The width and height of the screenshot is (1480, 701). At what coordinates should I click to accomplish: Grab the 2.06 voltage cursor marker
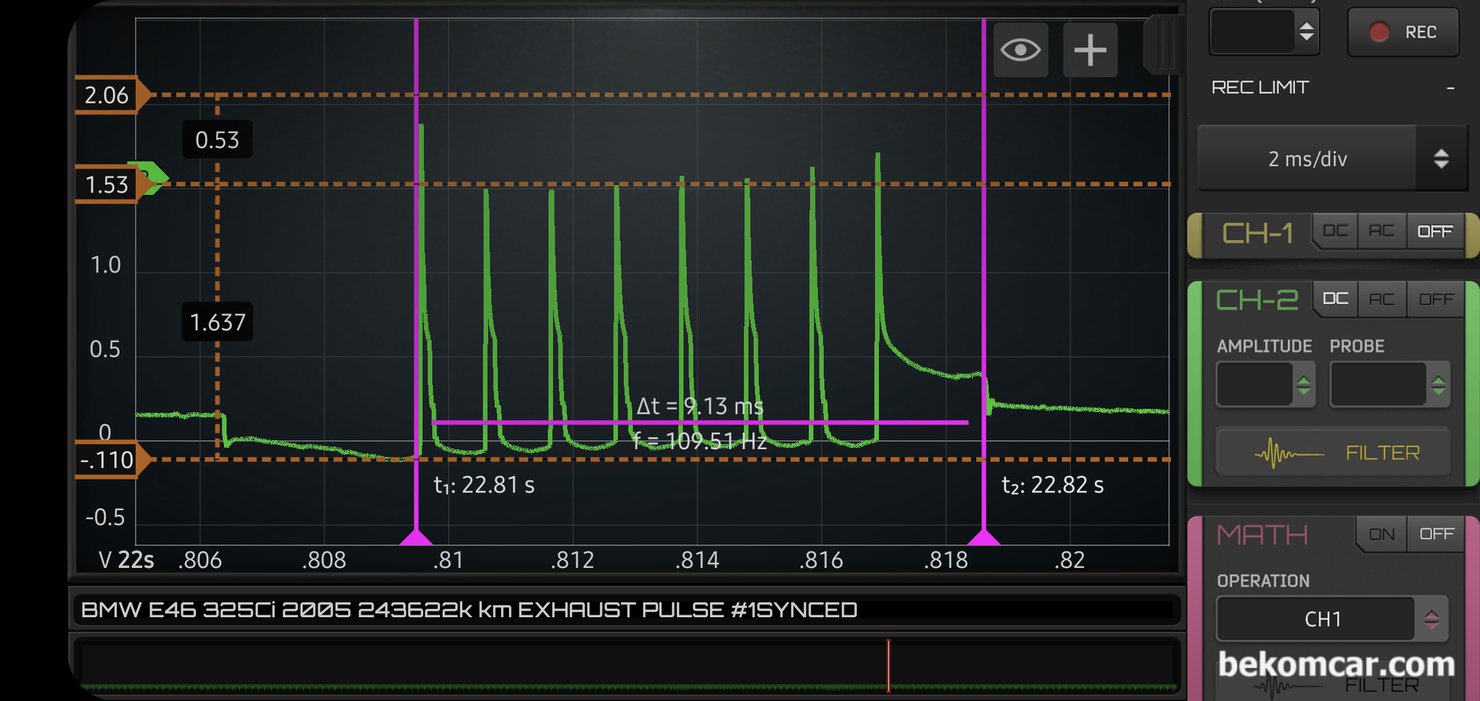coord(112,96)
